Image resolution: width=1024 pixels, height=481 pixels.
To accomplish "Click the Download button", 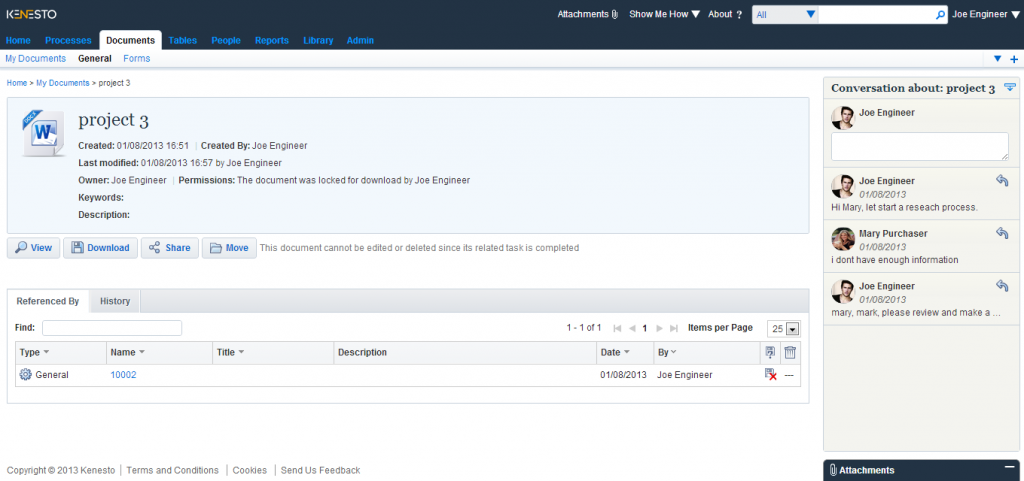I will (101, 248).
